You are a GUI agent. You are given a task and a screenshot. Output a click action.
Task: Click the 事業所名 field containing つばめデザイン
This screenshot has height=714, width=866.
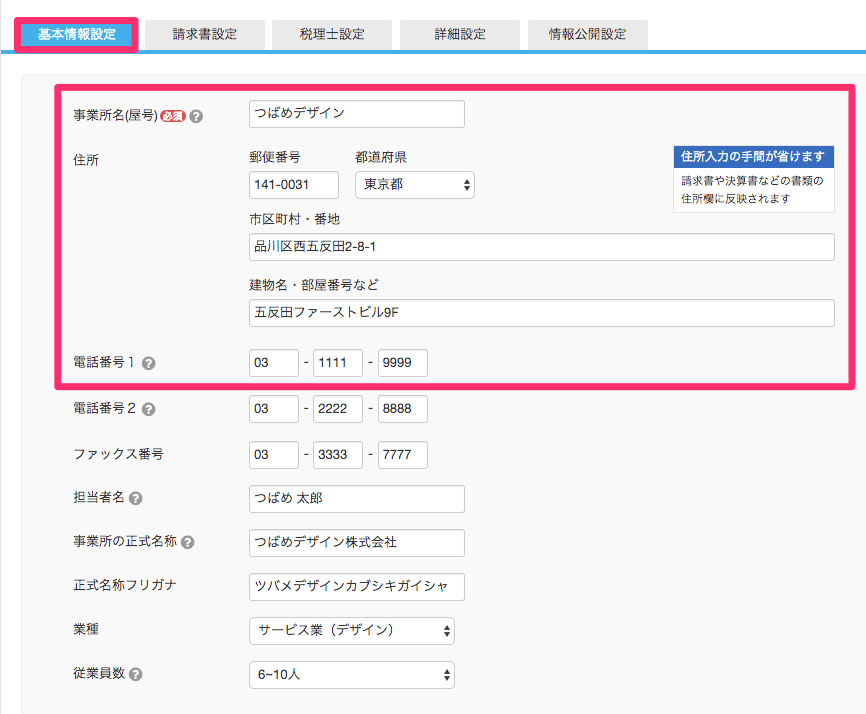pyautogui.click(x=357, y=114)
